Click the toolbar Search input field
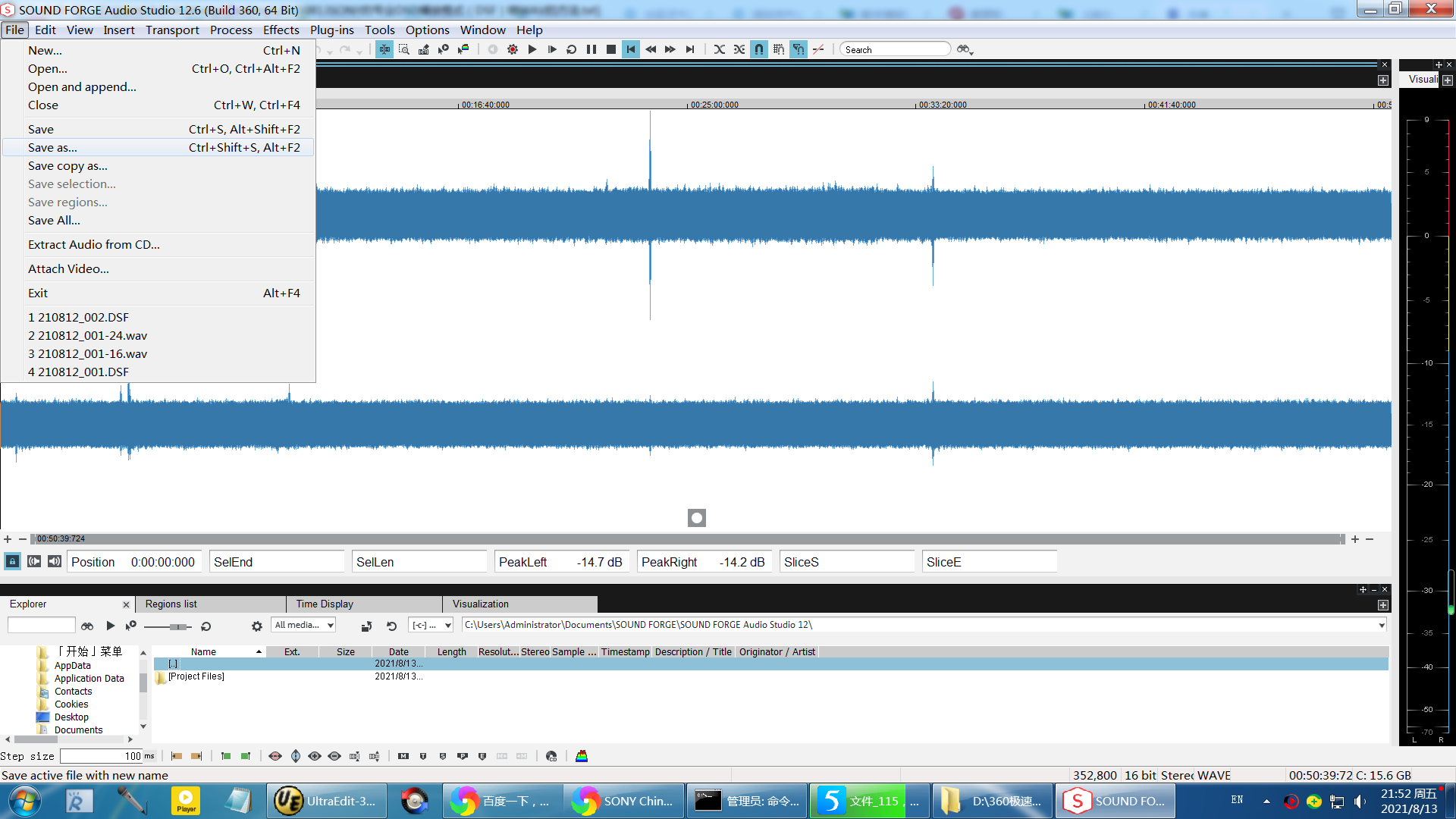The image size is (1456, 819). [x=895, y=49]
